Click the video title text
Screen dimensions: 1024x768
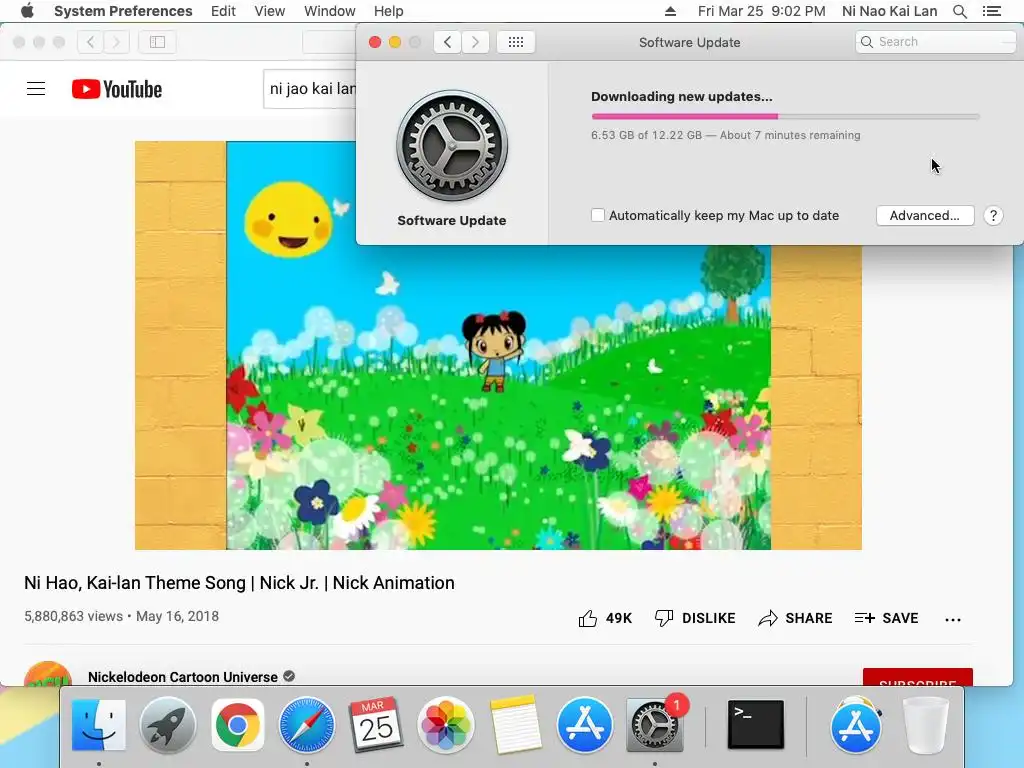[239, 583]
